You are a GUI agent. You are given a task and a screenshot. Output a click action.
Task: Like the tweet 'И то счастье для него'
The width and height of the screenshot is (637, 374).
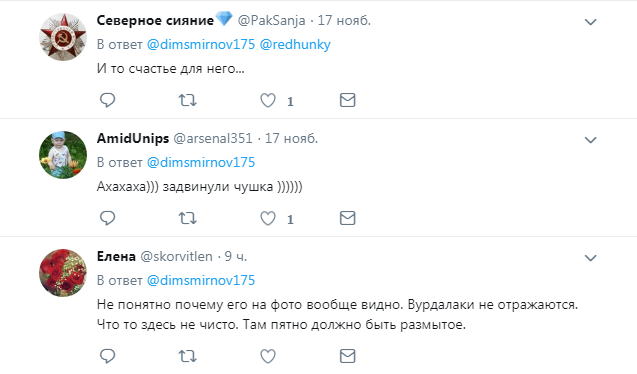click(268, 100)
